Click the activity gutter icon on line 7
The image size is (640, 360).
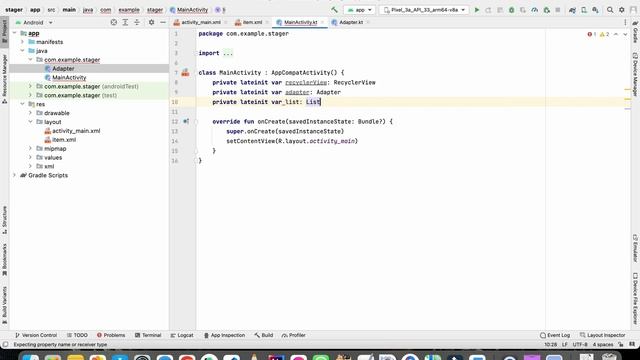tap(185, 73)
